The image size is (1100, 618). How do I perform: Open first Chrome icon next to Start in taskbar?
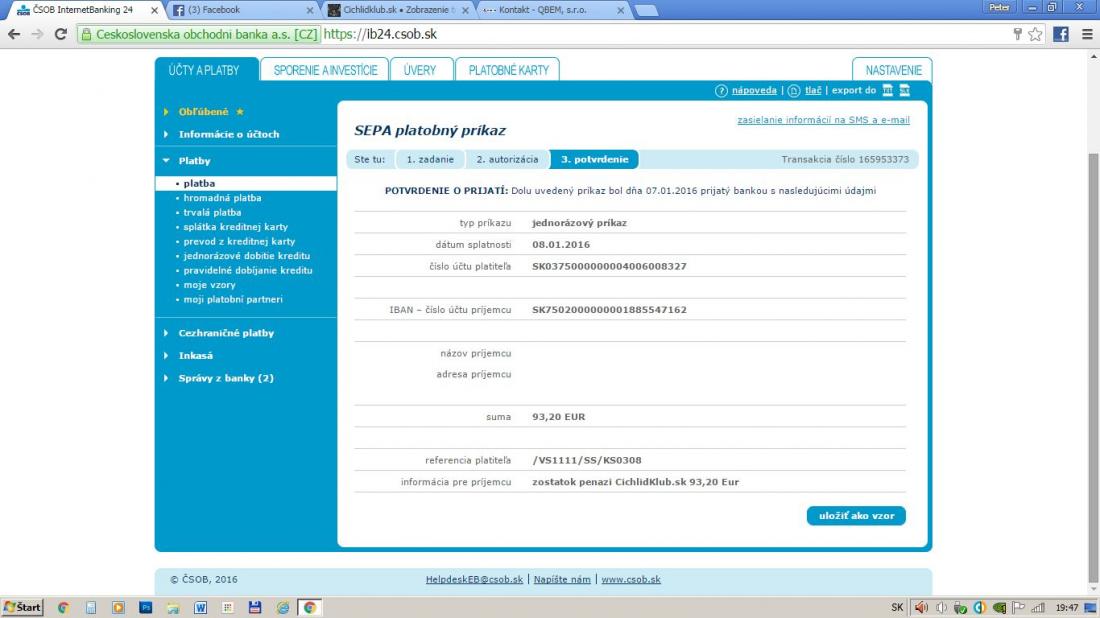63,607
